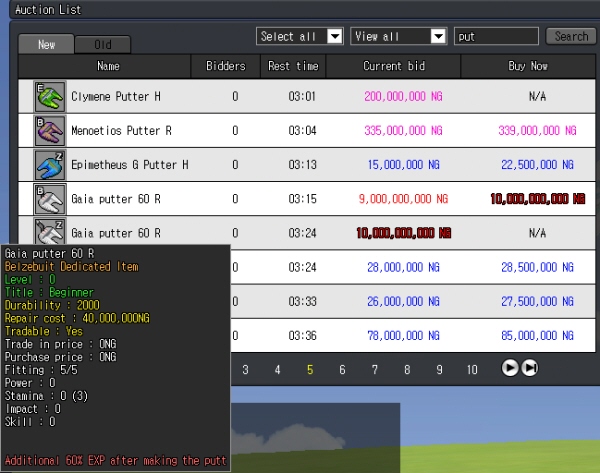Switch to the New tab
The image size is (600, 473).
click(46, 44)
